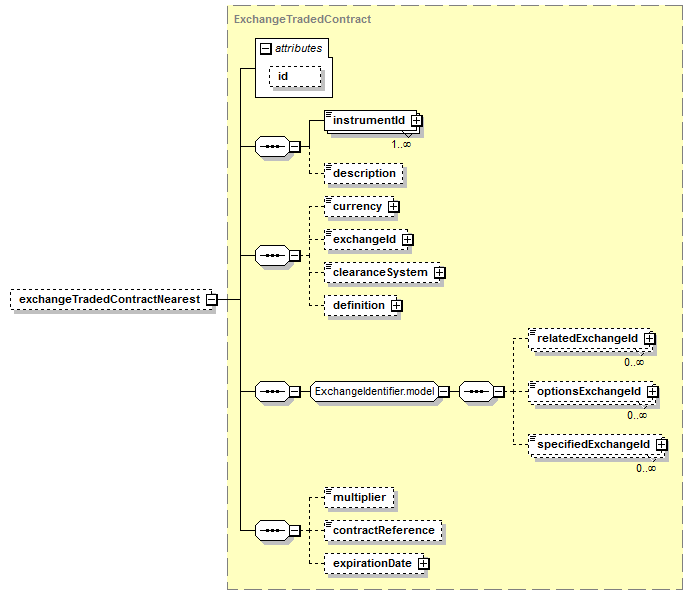693x595 pixels.
Task: Expand the exchangeId element
Action: point(407,240)
